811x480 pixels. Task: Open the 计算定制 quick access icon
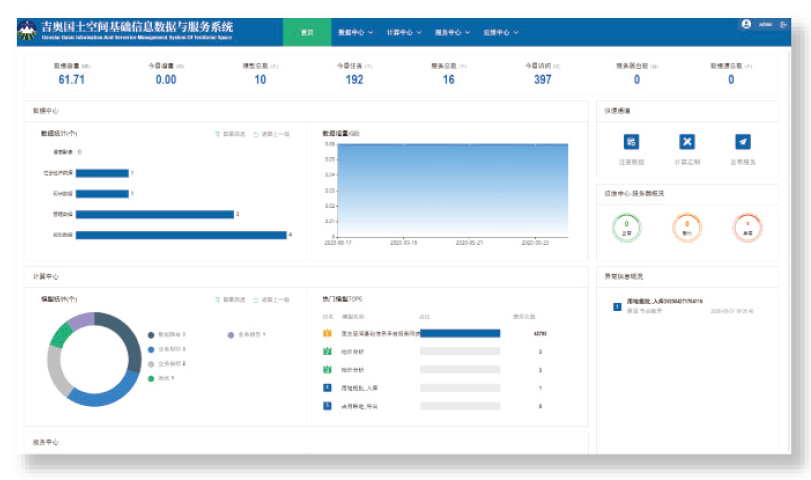point(687,142)
